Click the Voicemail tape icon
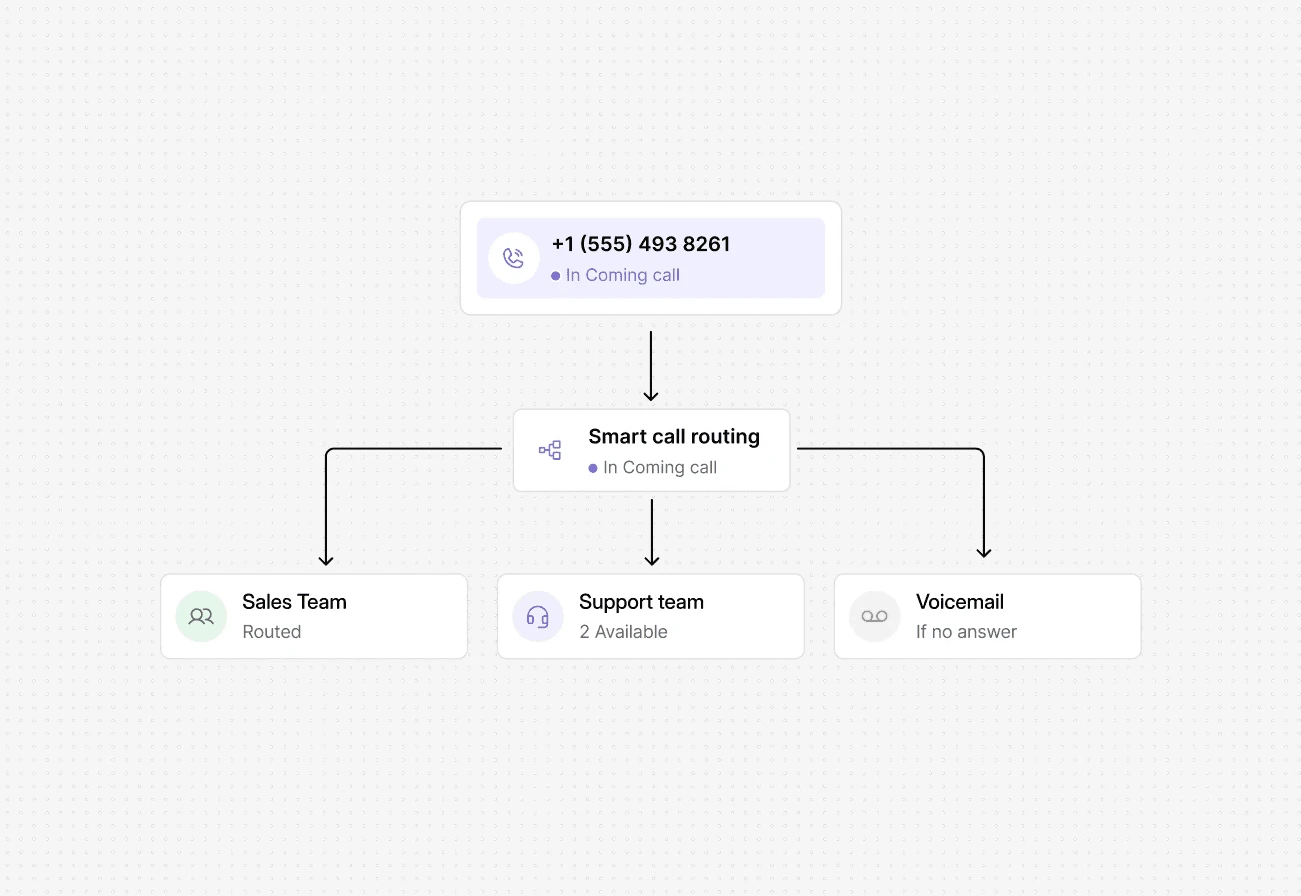1301x896 pixels. pyautogui.click(x=875, y=616)
